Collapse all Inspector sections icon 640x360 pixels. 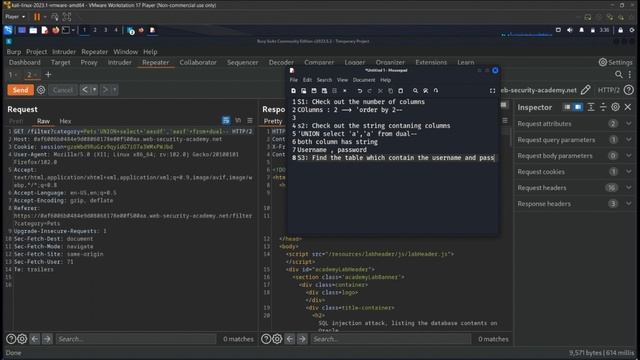click(x=603, y=107)
